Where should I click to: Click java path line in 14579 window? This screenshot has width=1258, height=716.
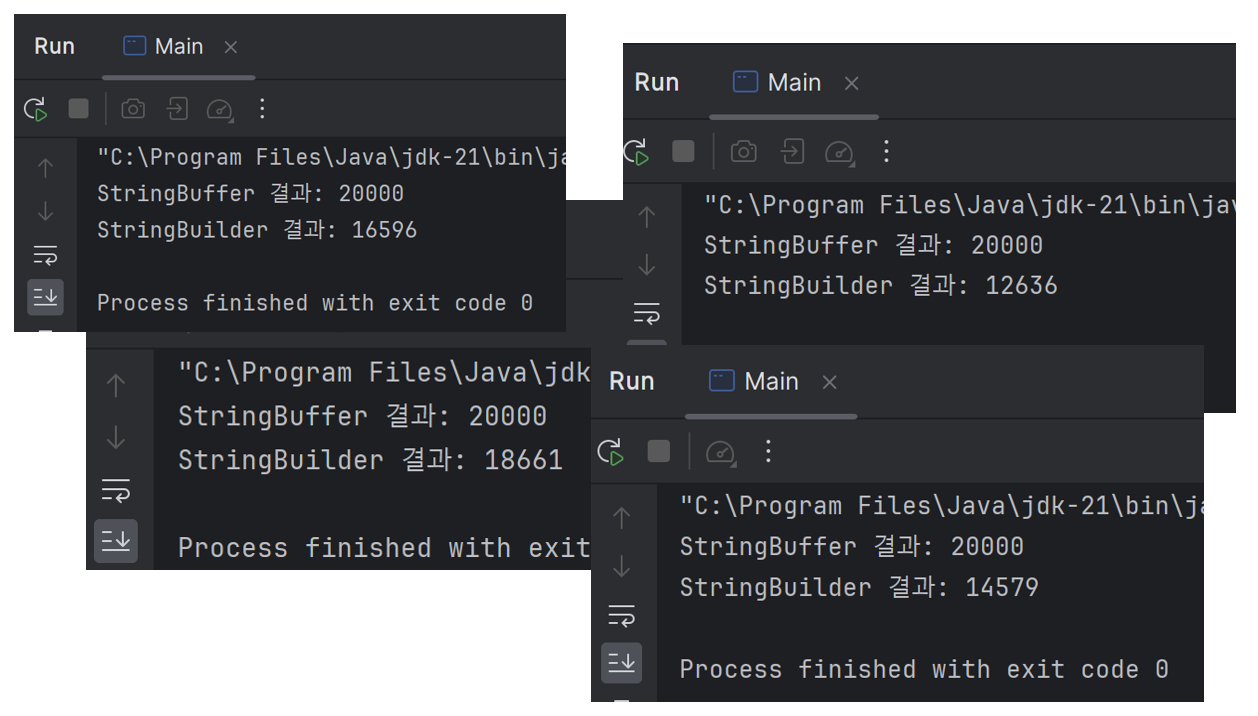(941, 506)
